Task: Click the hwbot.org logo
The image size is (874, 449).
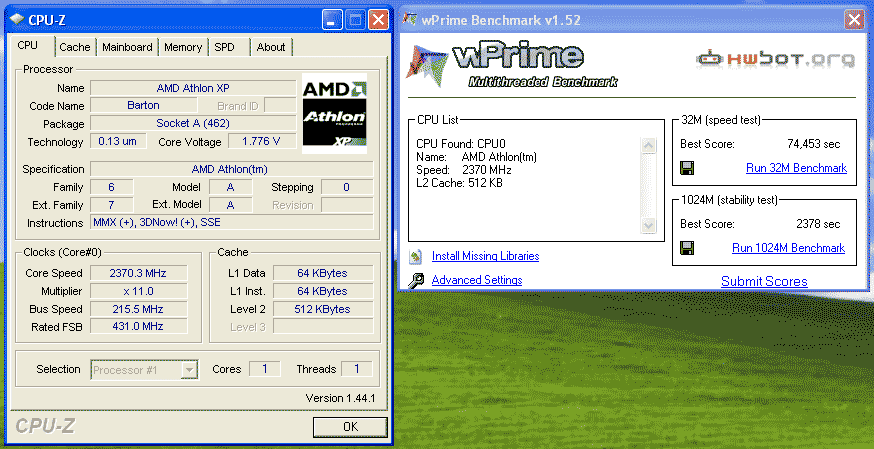Action: 775,58
